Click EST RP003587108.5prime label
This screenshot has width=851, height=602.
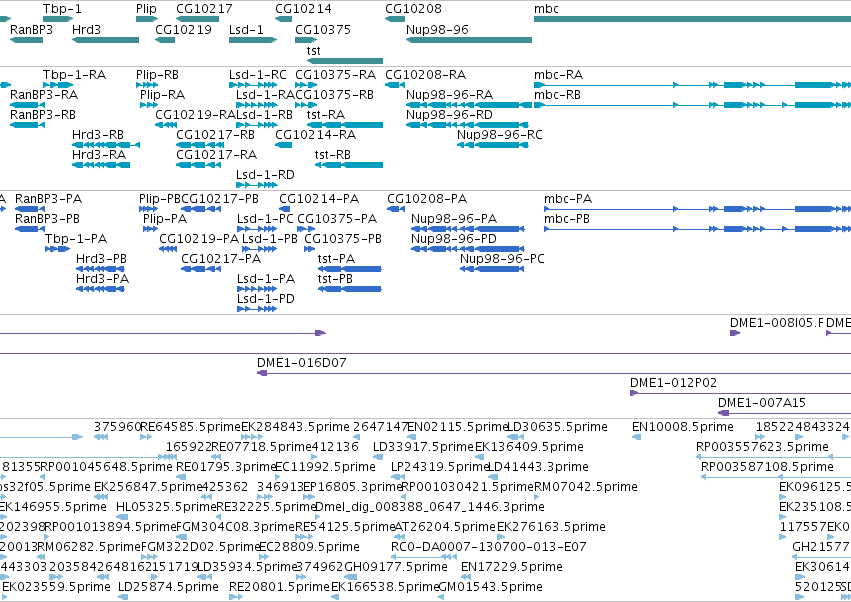click(x=767, y=467)
